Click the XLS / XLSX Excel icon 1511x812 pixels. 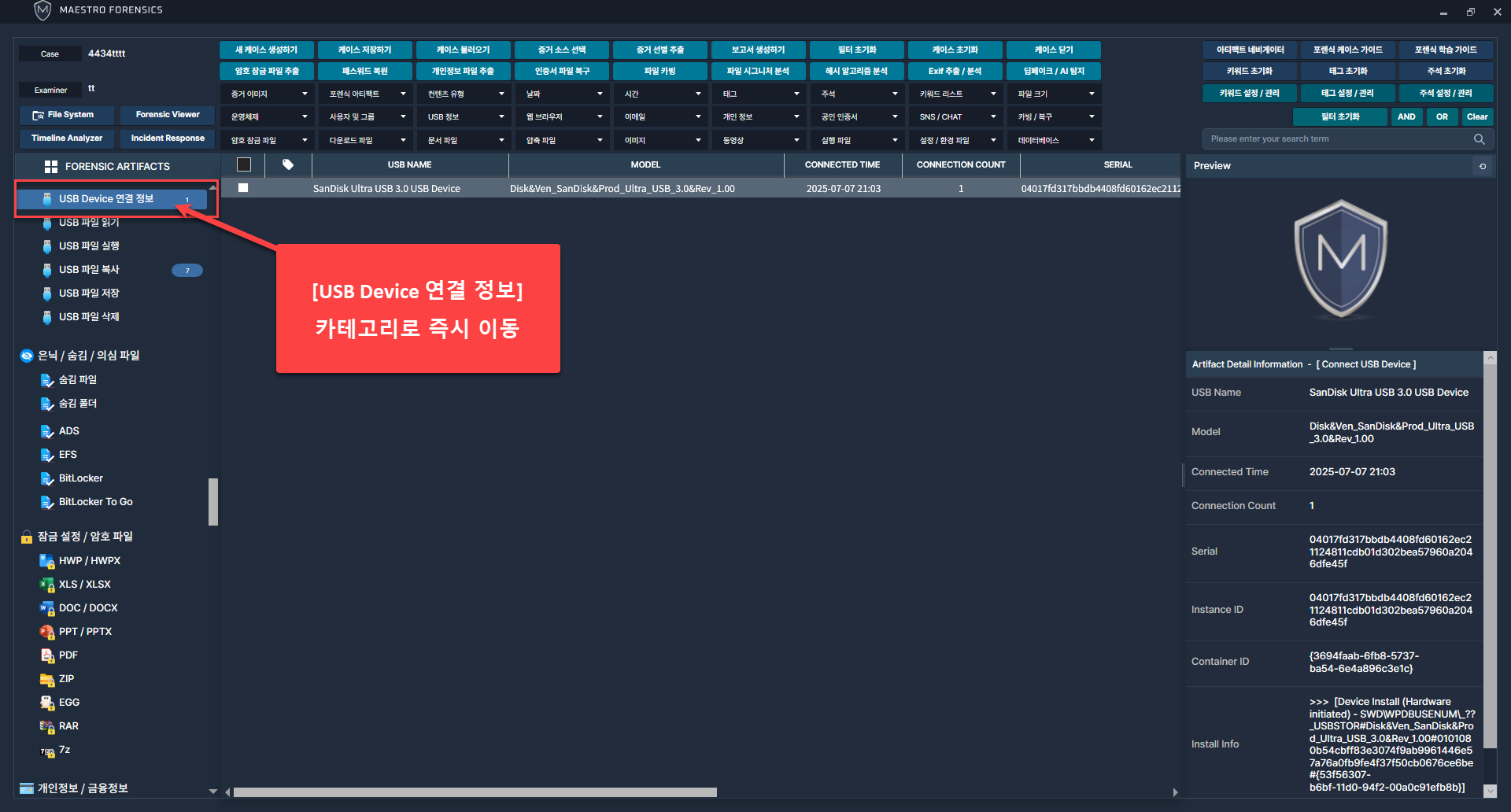click(x=46, y=585)
